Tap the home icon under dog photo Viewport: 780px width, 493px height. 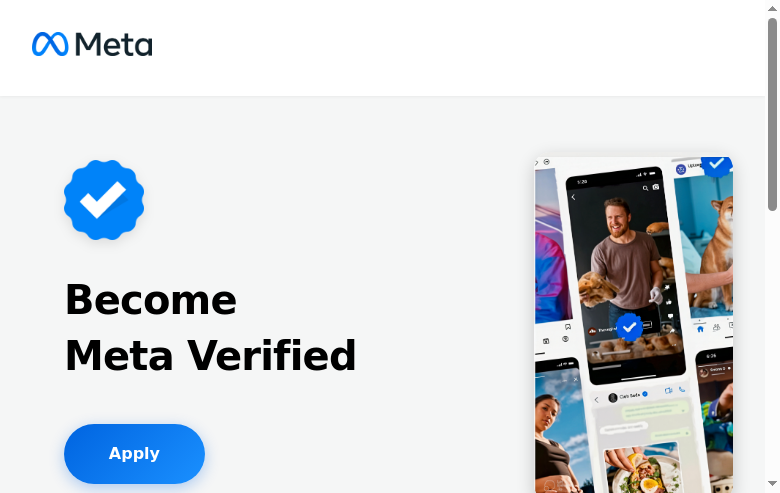pos(700,328)
